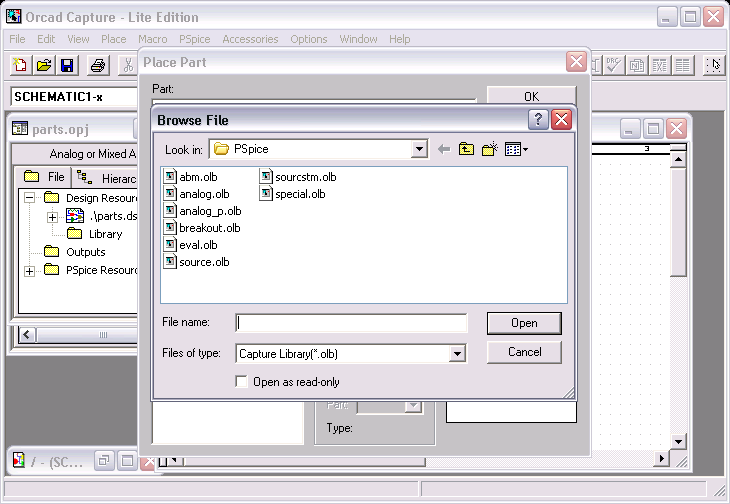Screen dimensions: 730x504
Task: Click the schematic vertical scrollbar up arrow
Action: 678,160
